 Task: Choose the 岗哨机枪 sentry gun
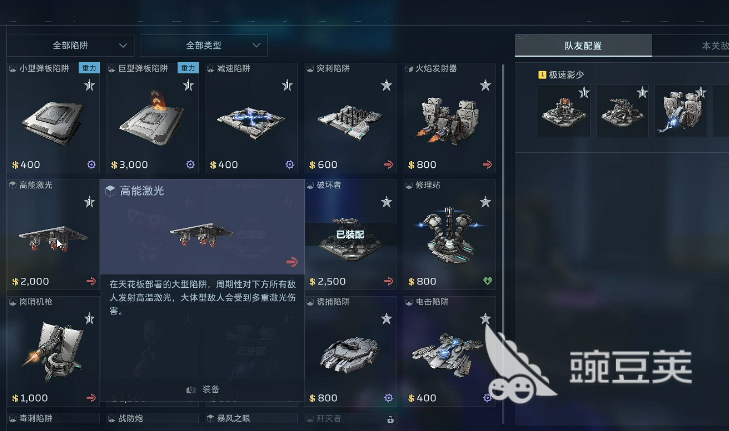point(53,351)
